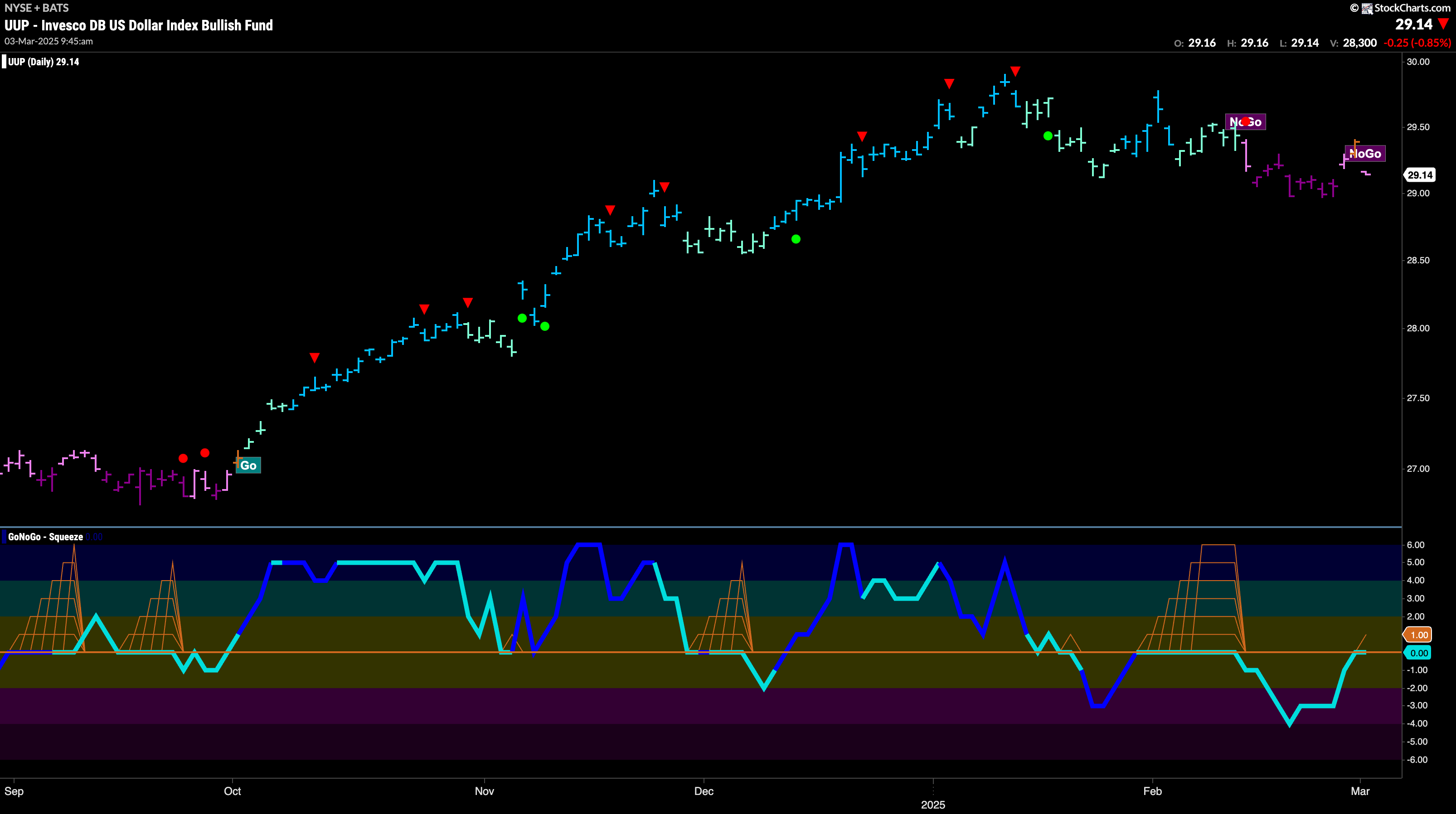
Task: Click the teal Go signal label in October
Action: coord(248,465)
